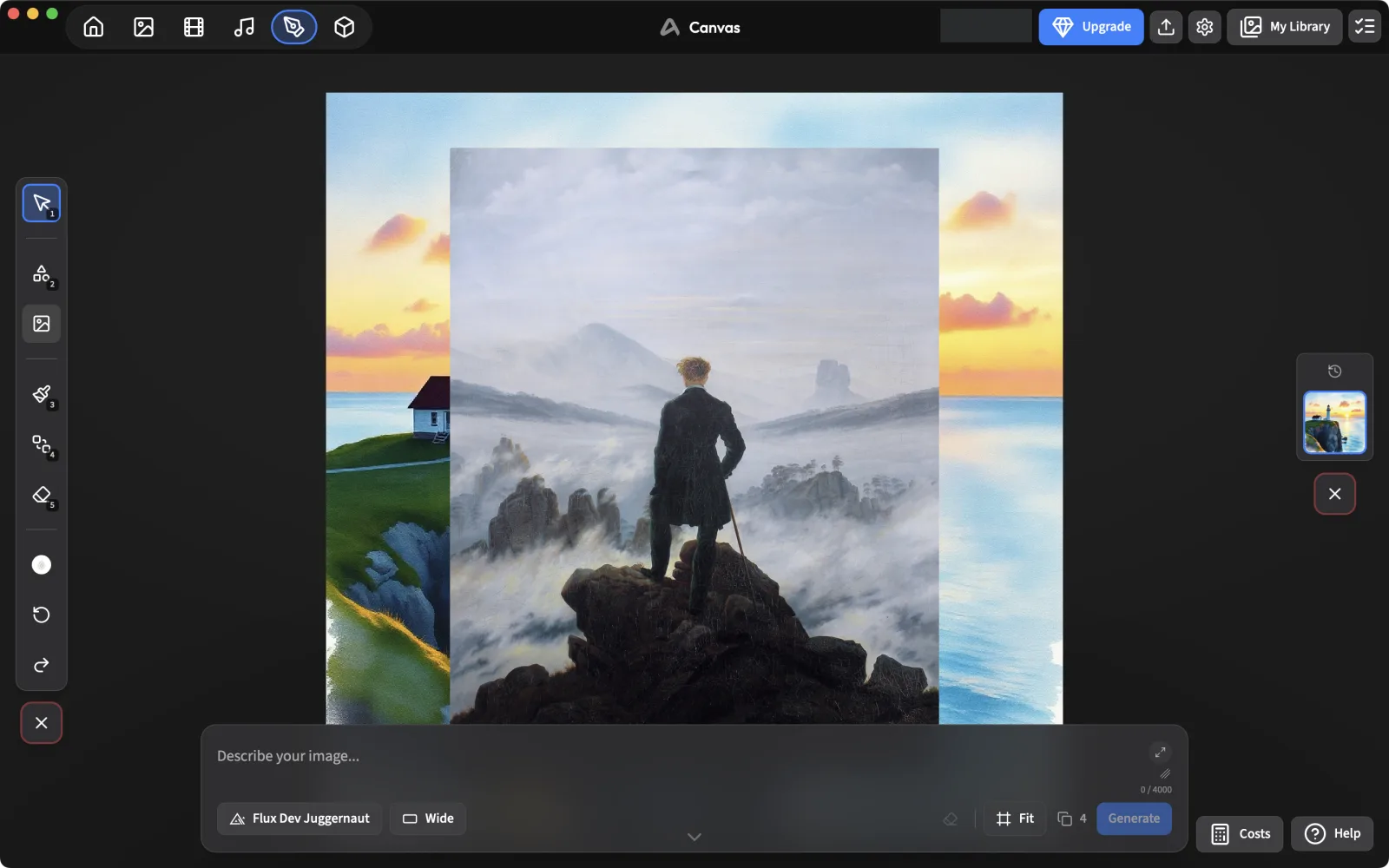Clear prompt with the eraser icon
The image size is (1389, 868).
pyautogui.click(x=951, y=819)
